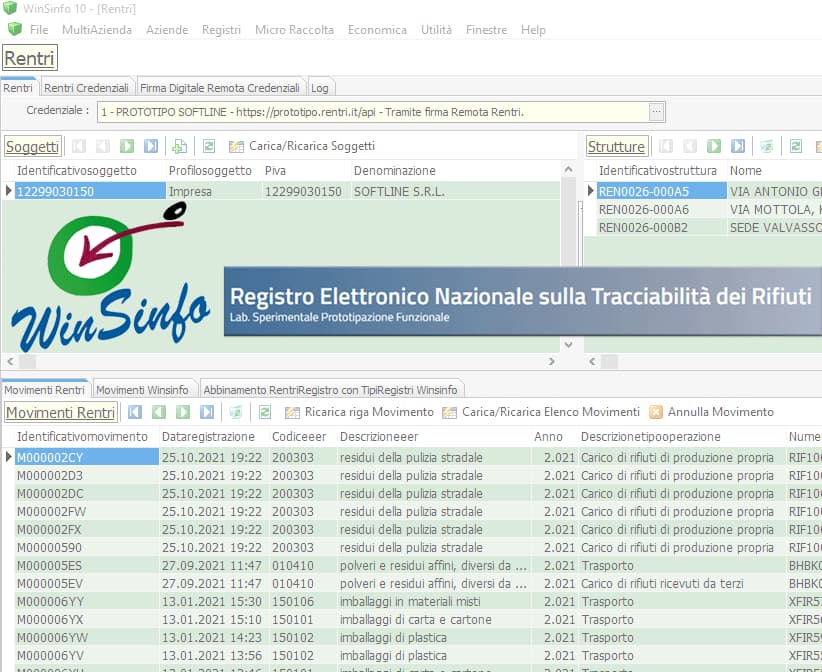Switch to Abbinamento RentriRegistro con TipiRegistri Winsinfo tab
The width and height of the screenshot is (822, 672).
[x=330, y=390]
